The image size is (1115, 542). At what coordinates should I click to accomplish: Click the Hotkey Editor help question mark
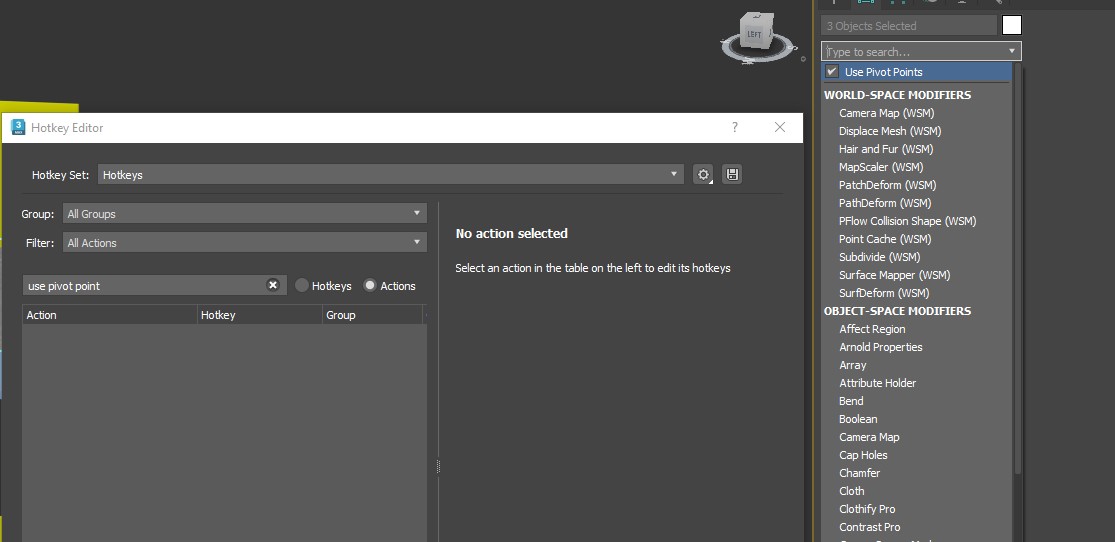pos(735,128)
